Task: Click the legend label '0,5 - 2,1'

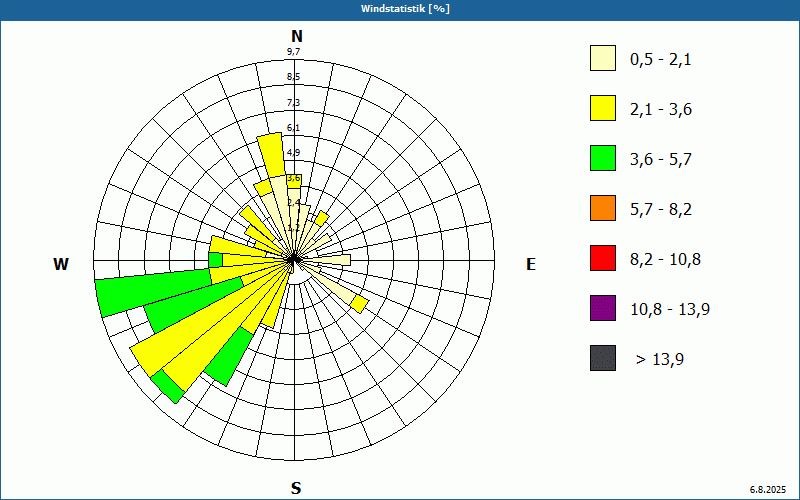Action: pos(661,60)
